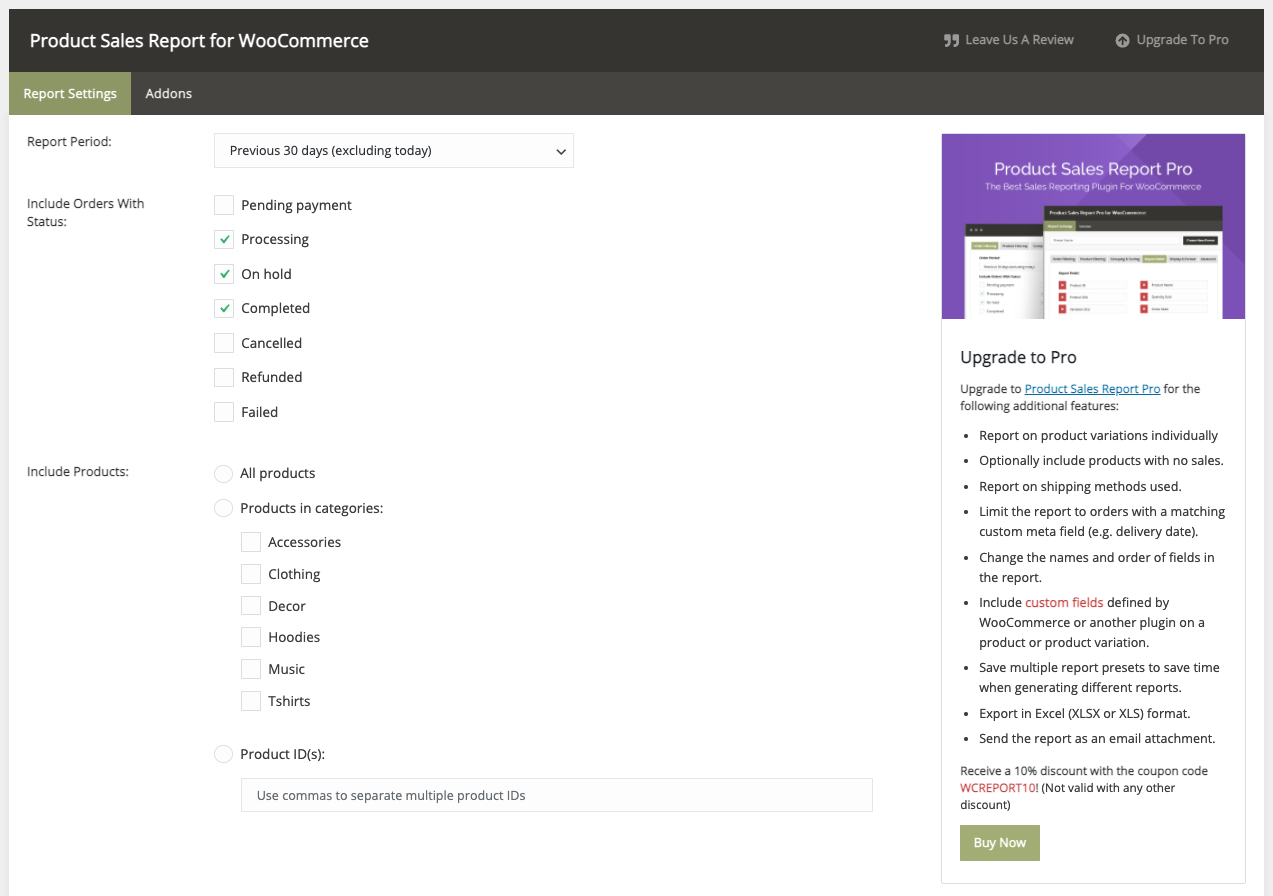The width and height of the screenshot is (1273, 896).
Task: Tick the Refunded checkbox
Action: (224, 377)
